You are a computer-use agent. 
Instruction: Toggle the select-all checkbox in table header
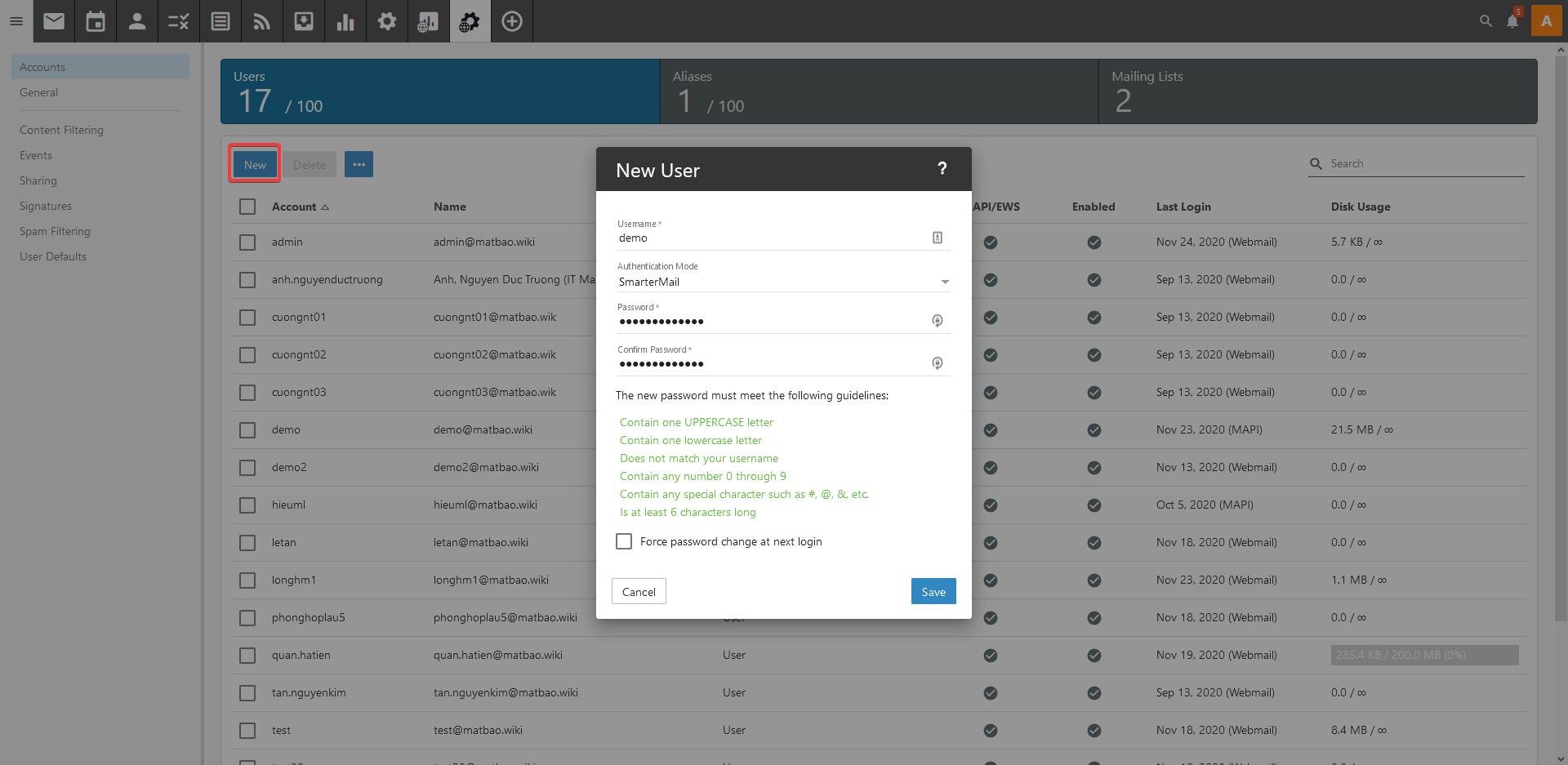pos(247,207)
